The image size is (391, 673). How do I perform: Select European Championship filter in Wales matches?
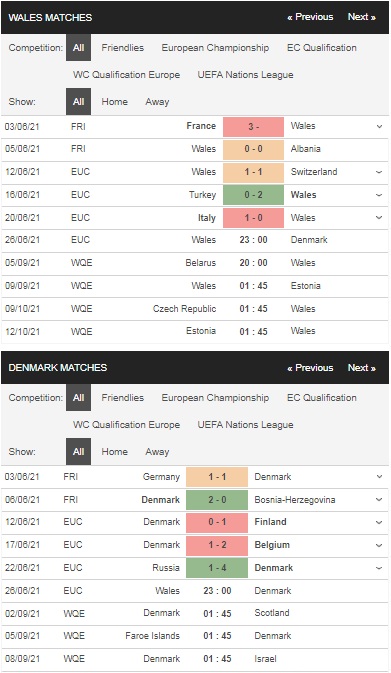(215, 48)
